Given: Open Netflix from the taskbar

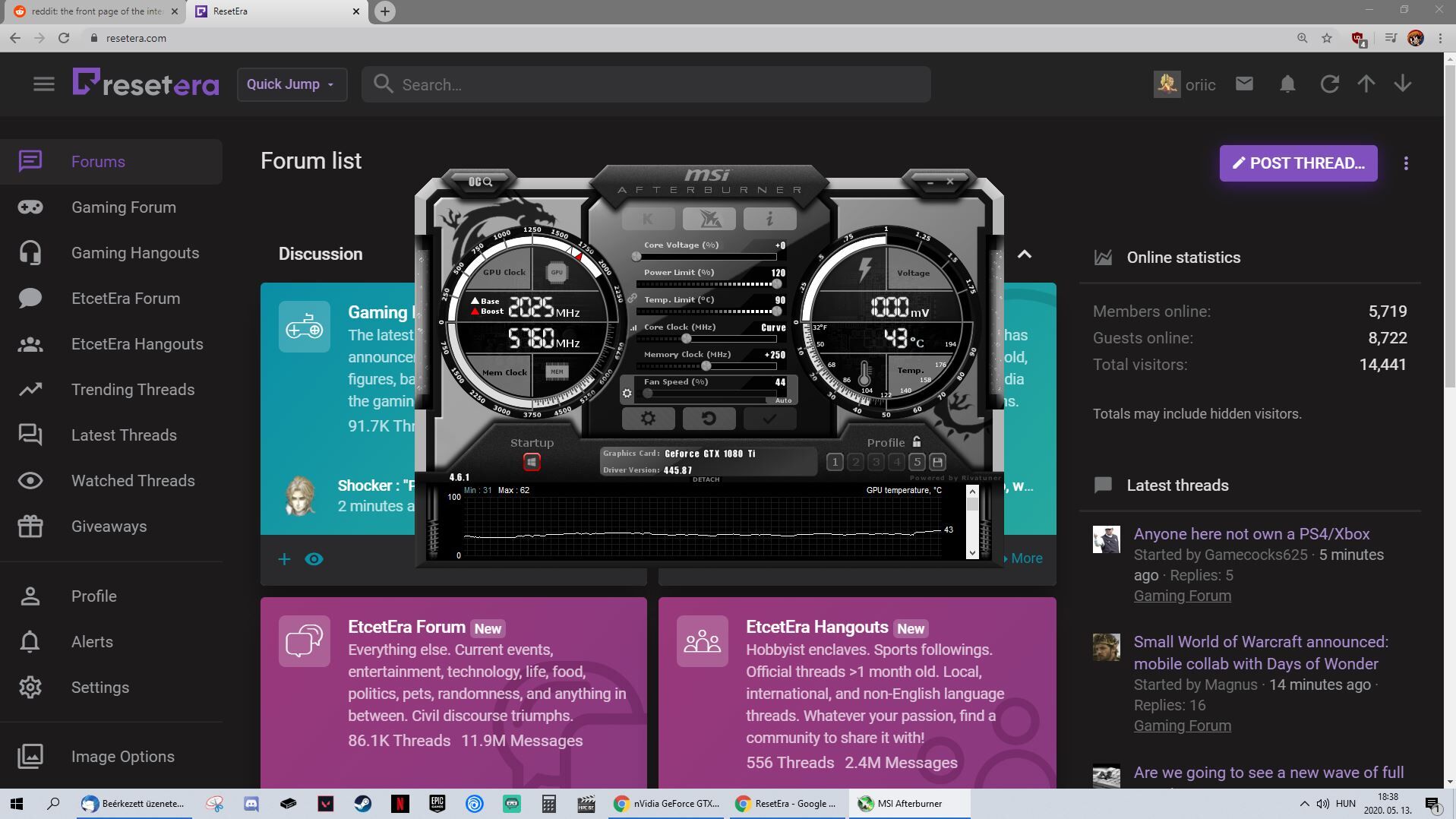Looking at the screenshot, I should point(400,804).
